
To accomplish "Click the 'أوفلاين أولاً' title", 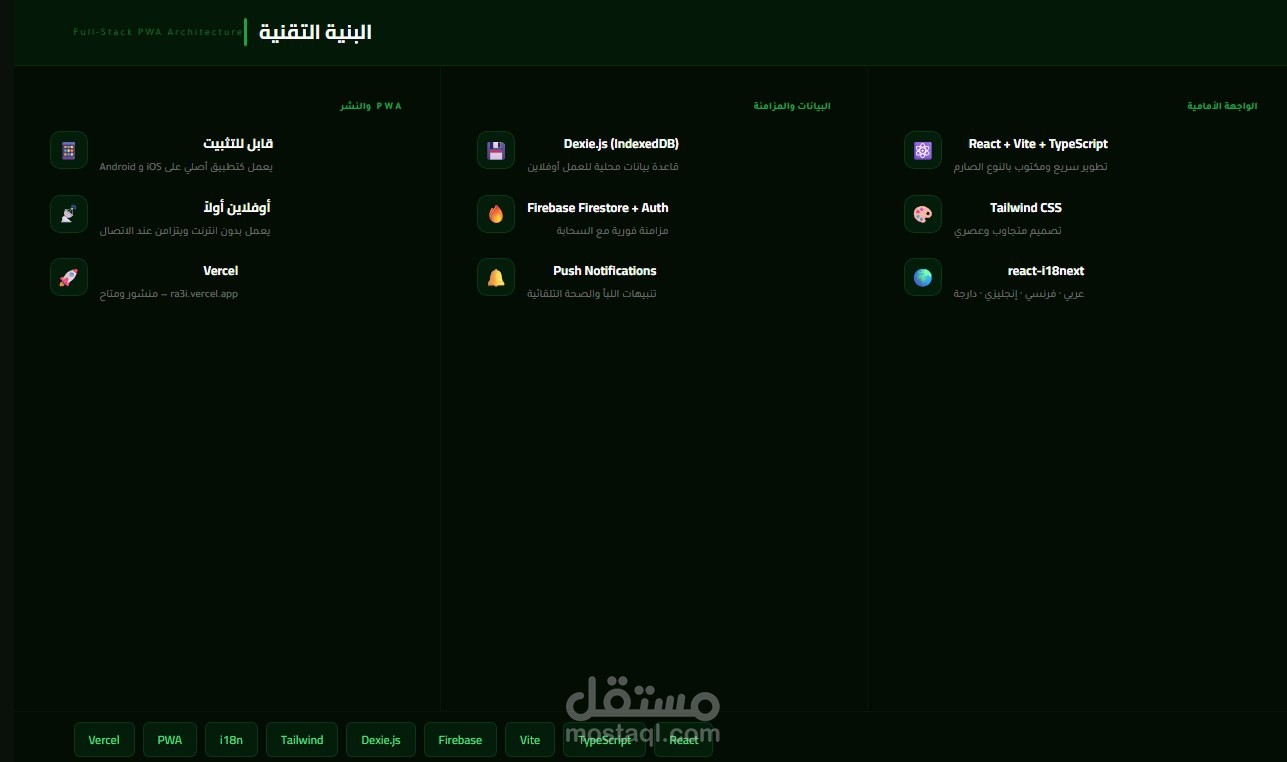I will click(x=237, y=207).
